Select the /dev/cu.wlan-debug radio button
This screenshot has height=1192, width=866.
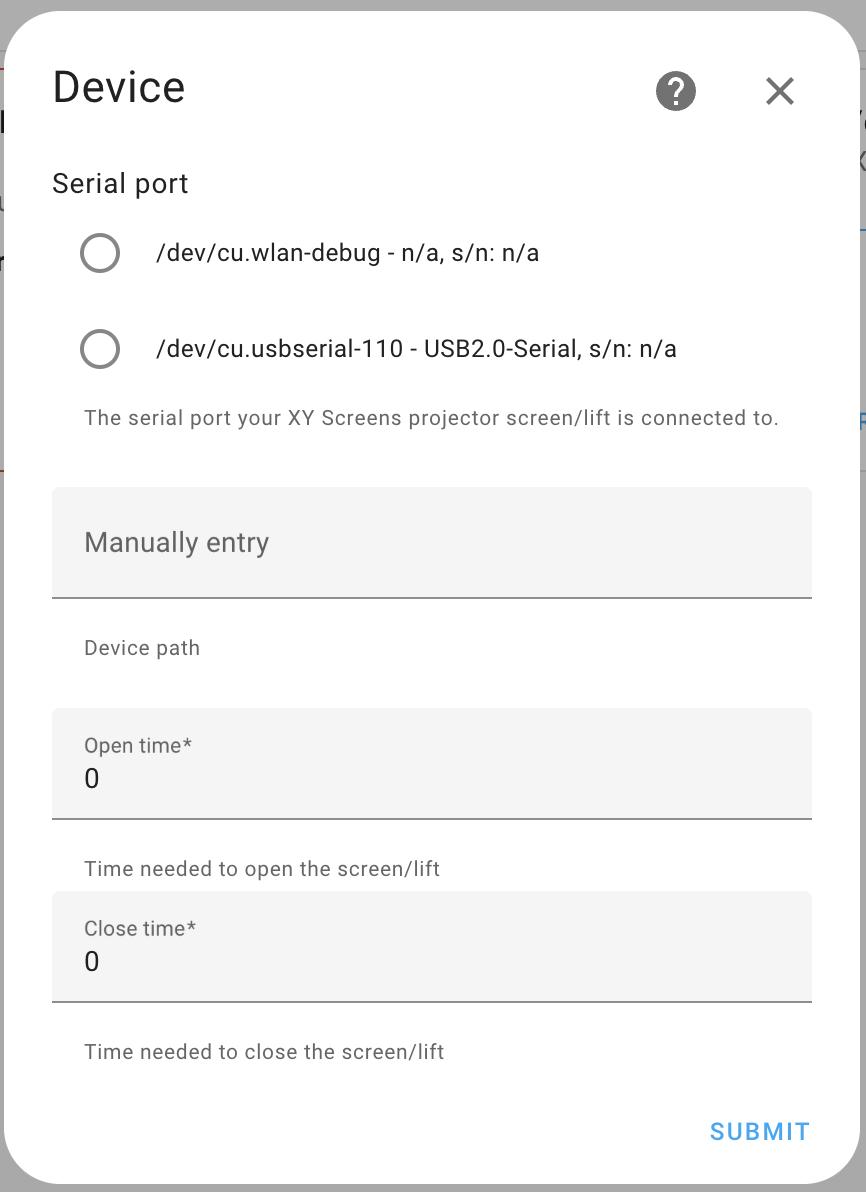coord(100,253)
